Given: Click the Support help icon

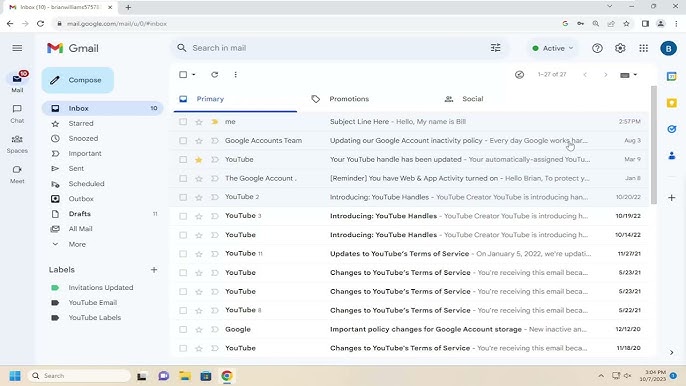Looking at the screenshot, I should pos(597,48).
